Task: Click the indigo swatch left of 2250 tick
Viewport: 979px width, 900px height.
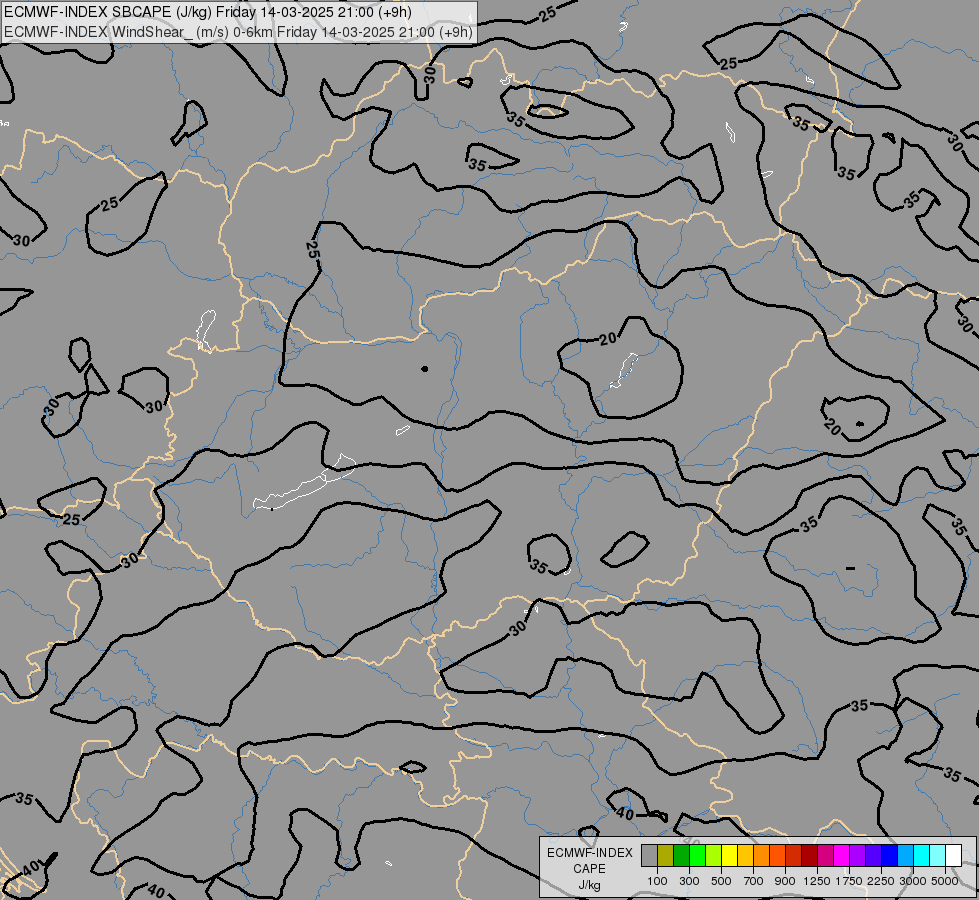Action: pyautogui.click(x=873, y=856)
